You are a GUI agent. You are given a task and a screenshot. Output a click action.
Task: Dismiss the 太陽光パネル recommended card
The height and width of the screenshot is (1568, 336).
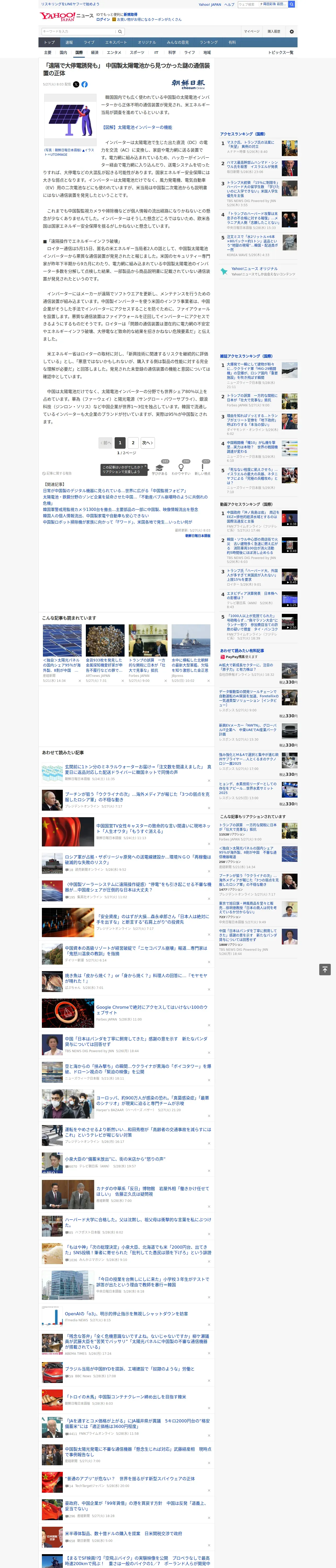[x=79, y=681]
